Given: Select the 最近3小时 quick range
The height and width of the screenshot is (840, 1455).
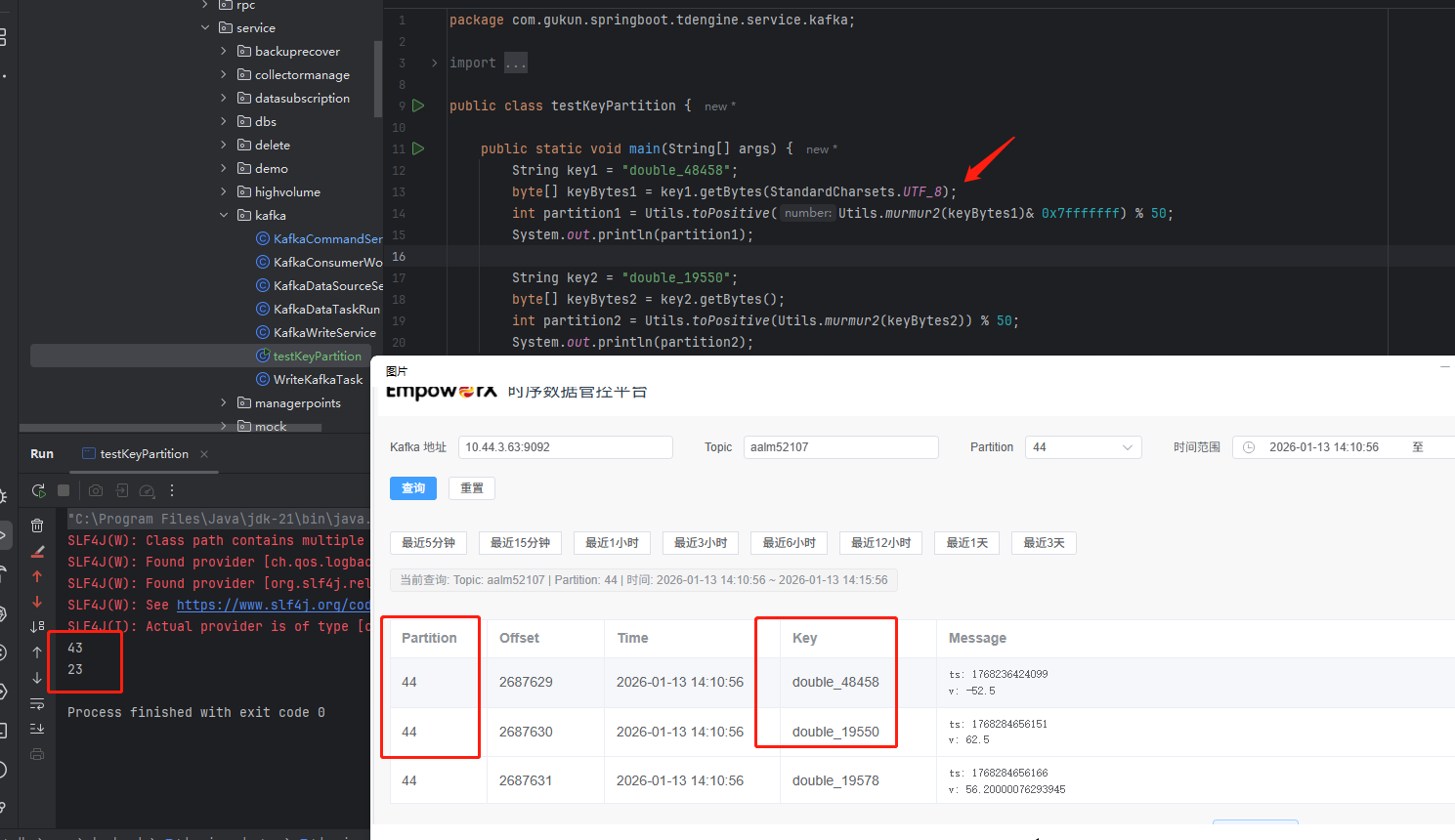Looking at the screenshot, I should pyautogui.click(x=701, y=543).
